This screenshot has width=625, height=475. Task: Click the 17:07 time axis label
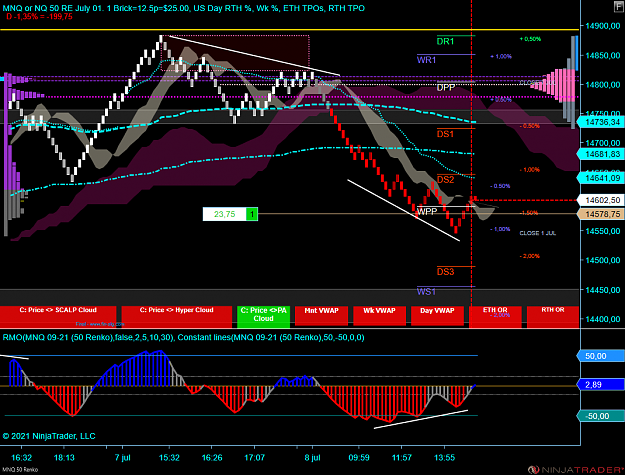254,457
